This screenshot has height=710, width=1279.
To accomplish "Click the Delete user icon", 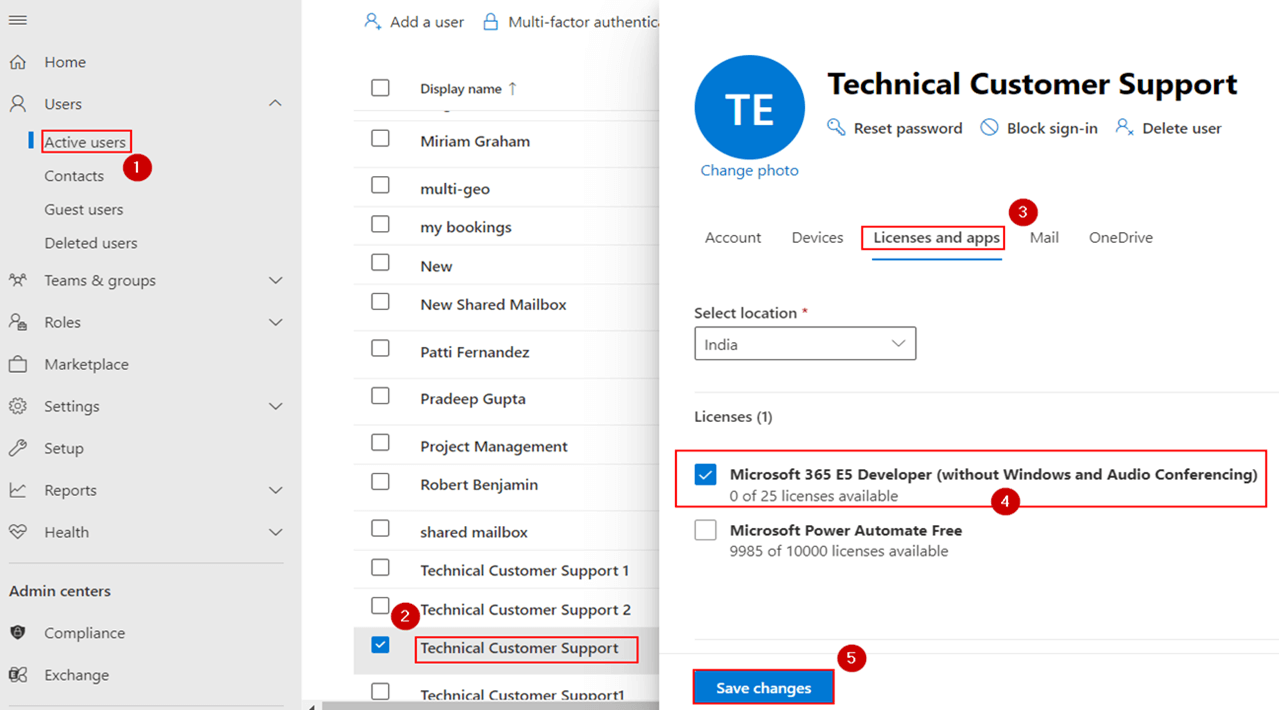I will [1125, 128].
